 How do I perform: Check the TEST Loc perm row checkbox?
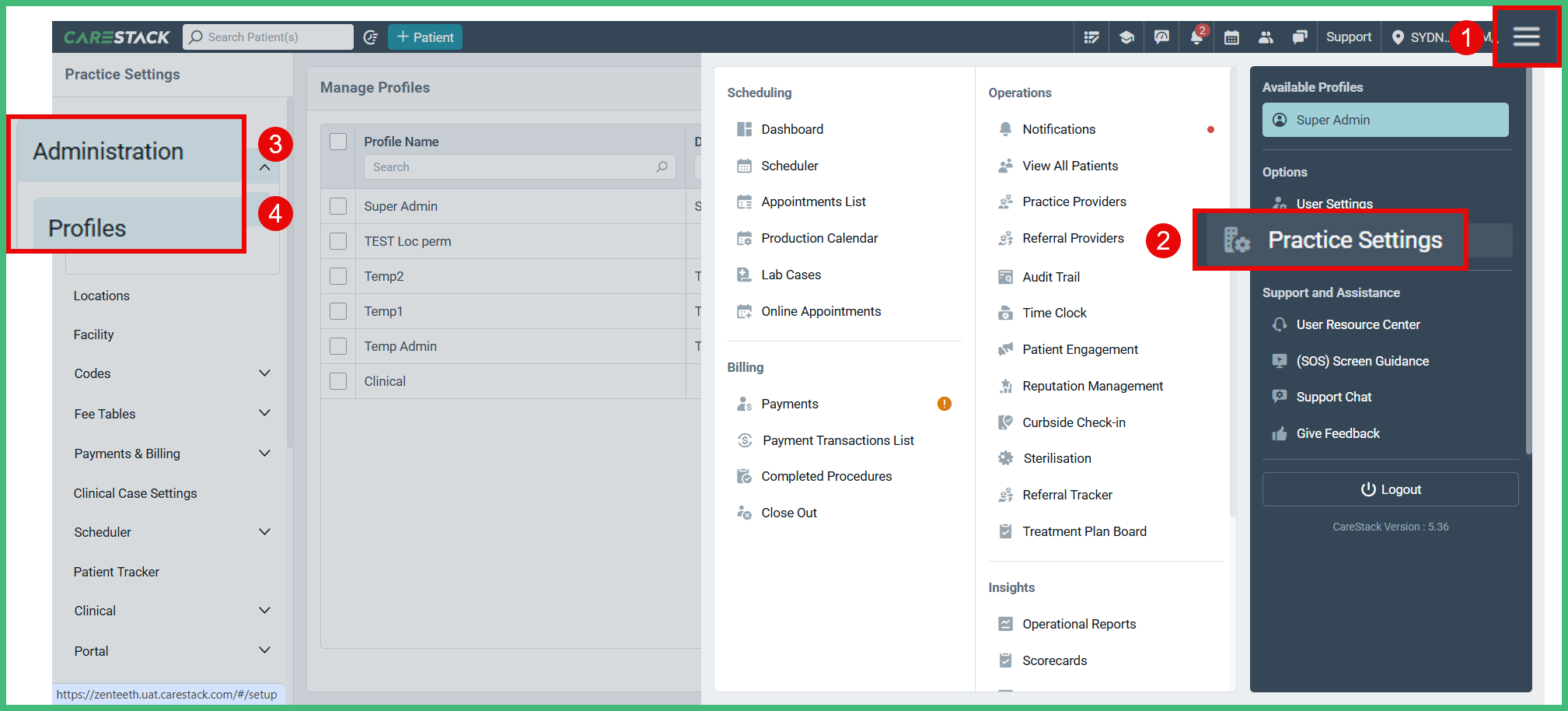338,241
